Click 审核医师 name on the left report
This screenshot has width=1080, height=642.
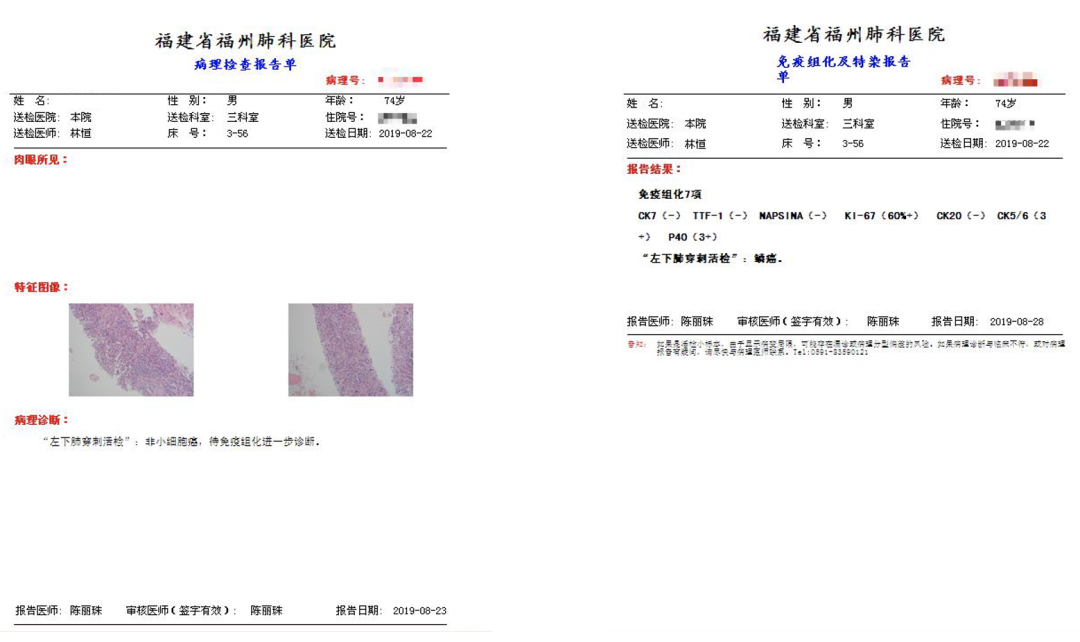tap(267, 611)
